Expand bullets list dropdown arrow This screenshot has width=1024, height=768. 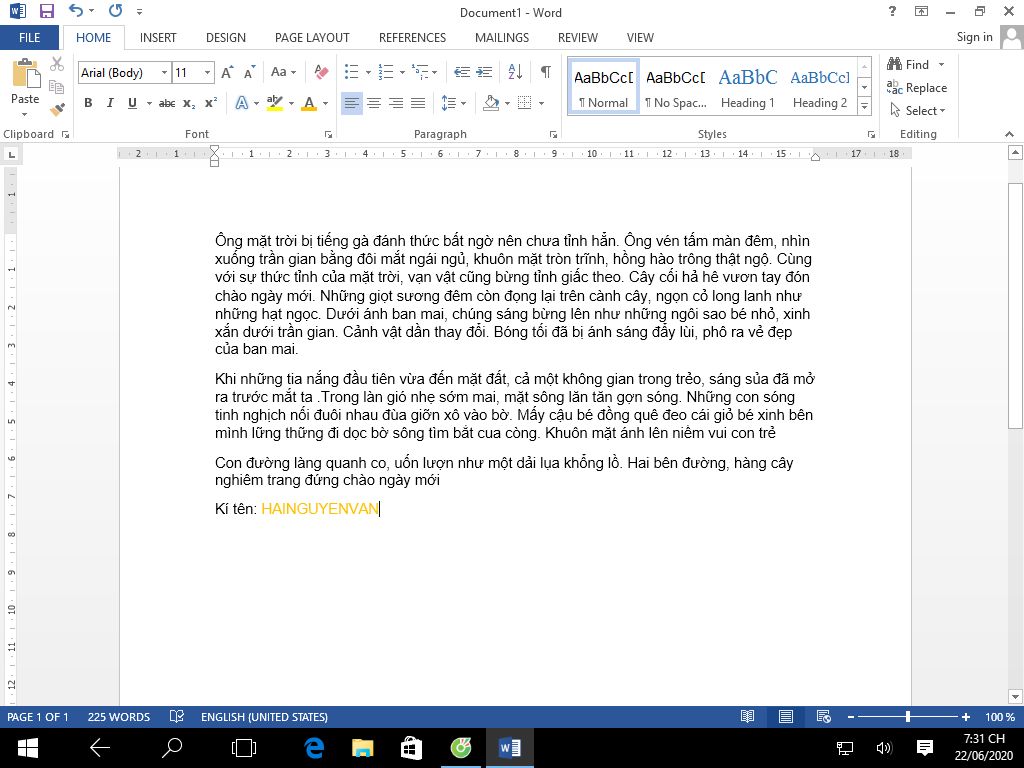coord(368,72)
